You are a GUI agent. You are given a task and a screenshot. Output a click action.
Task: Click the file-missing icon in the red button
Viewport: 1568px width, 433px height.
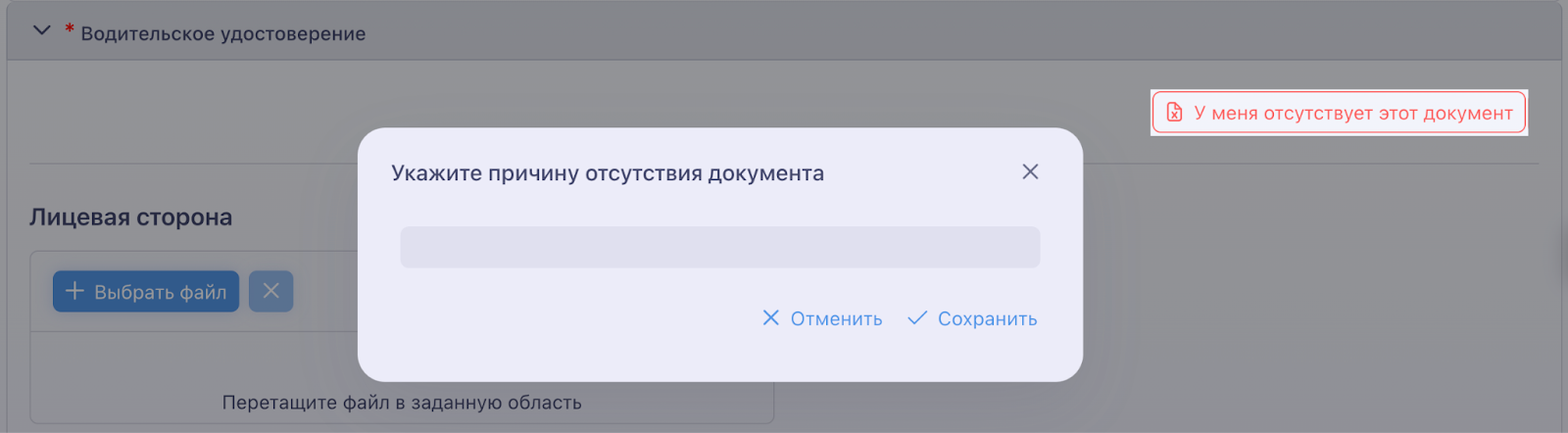pyautogui.click(x=1174, y=113)
